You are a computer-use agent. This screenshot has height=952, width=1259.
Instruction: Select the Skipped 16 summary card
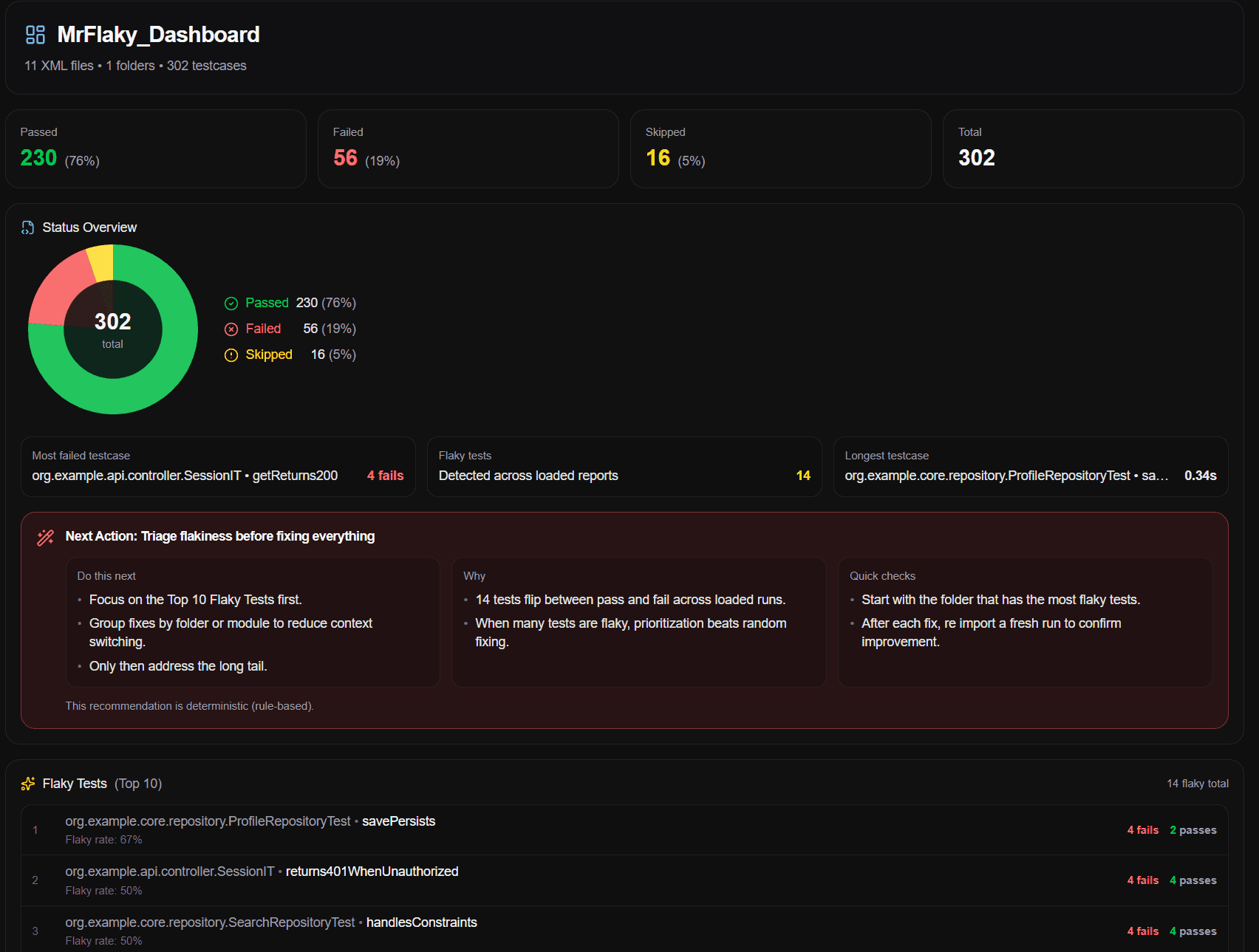click(x=780, y=148)
